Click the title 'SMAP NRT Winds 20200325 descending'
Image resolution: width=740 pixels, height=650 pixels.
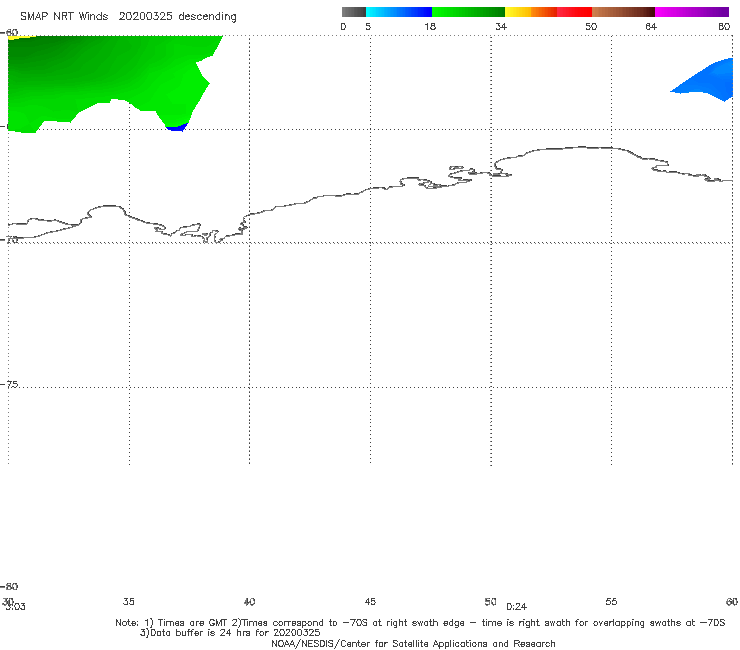coord(128,17)
